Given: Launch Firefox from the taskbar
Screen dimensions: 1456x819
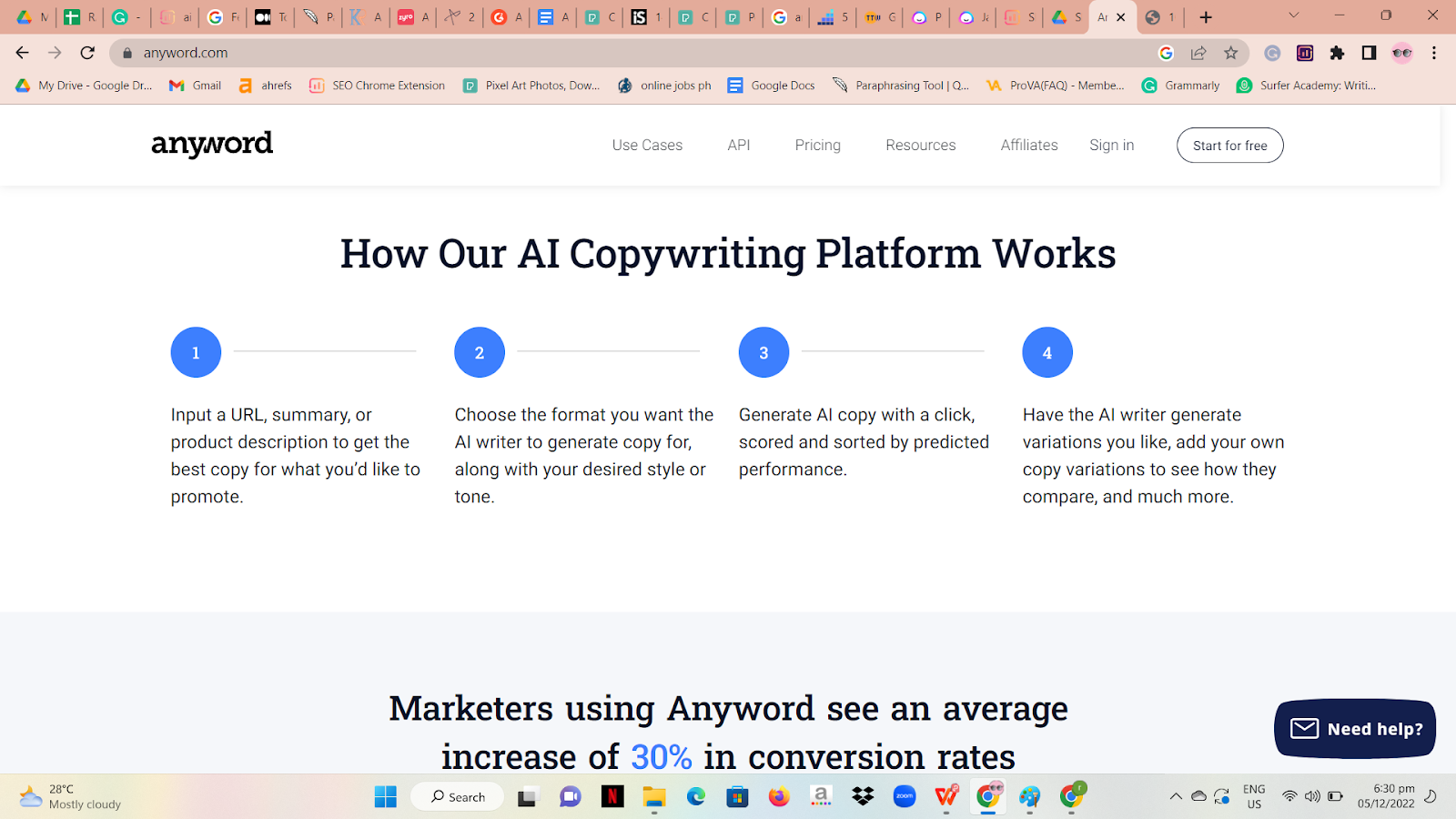Looking at the screenshot, I should tap(779, 797).
